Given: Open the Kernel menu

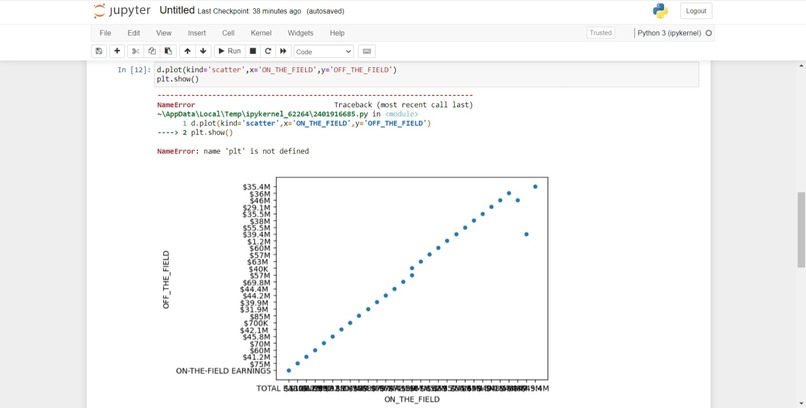Looking at the screenshot, I should 261,33.
